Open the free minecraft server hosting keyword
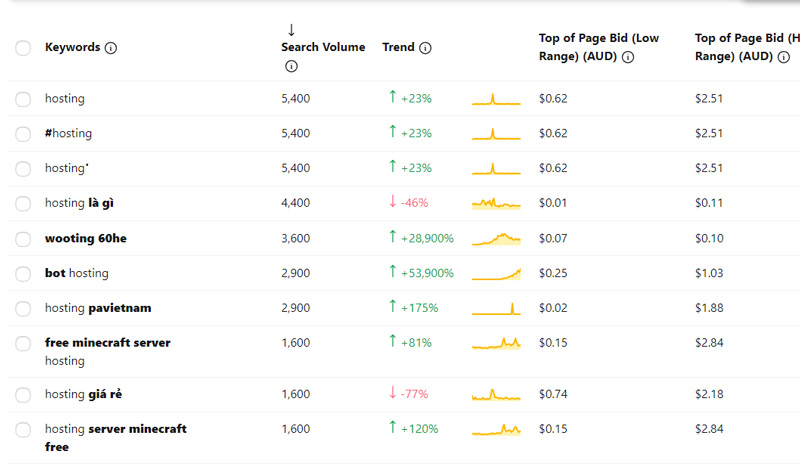This screenshot has width=800, height=465. 107,343
